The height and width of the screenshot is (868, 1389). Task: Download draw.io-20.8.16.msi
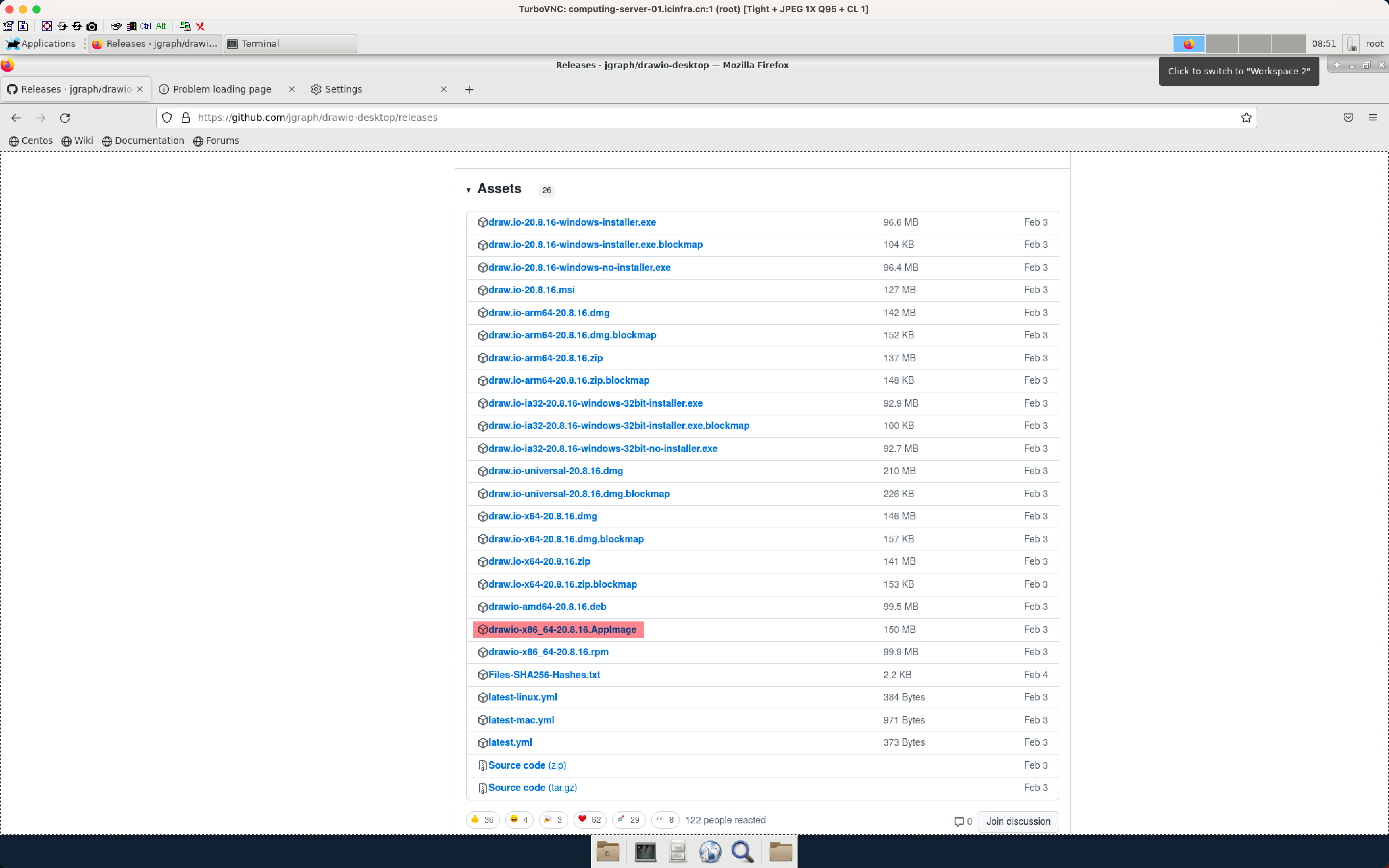531,290
